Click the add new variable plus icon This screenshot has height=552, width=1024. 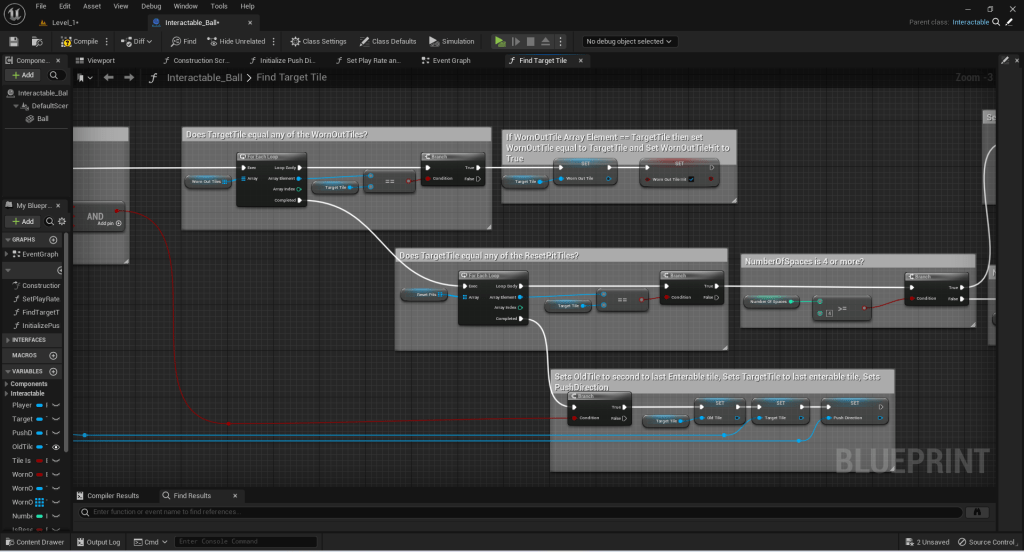(x=53, y=370)
